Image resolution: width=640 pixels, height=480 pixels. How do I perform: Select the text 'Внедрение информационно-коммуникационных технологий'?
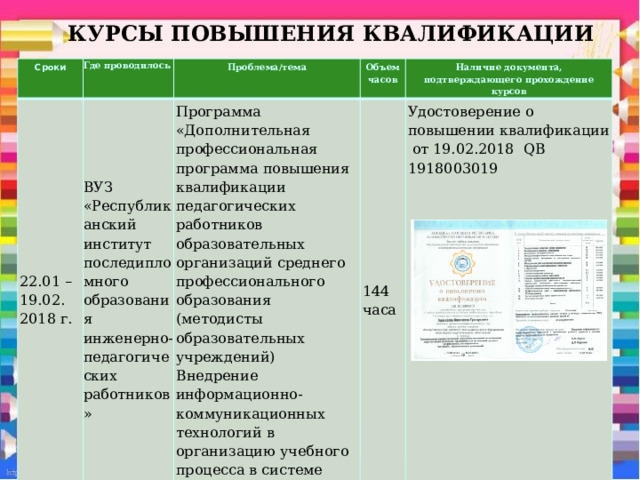251,404
